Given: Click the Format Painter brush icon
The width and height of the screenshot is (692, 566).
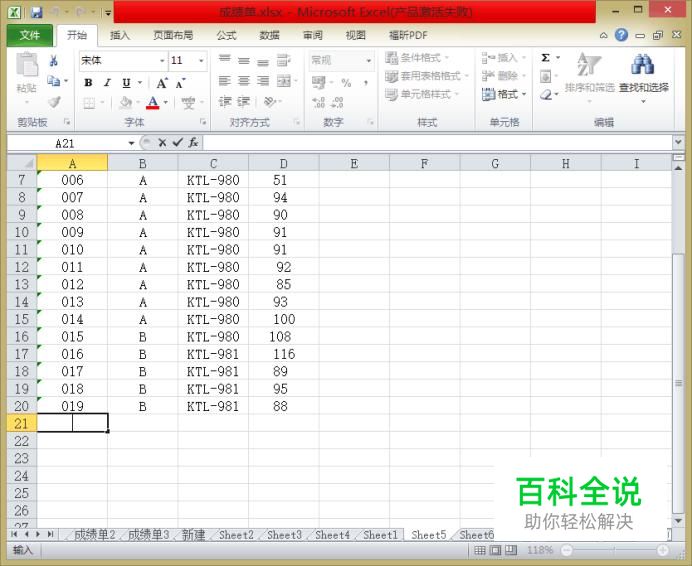Looking at the screenshot, I should point(54,102).
